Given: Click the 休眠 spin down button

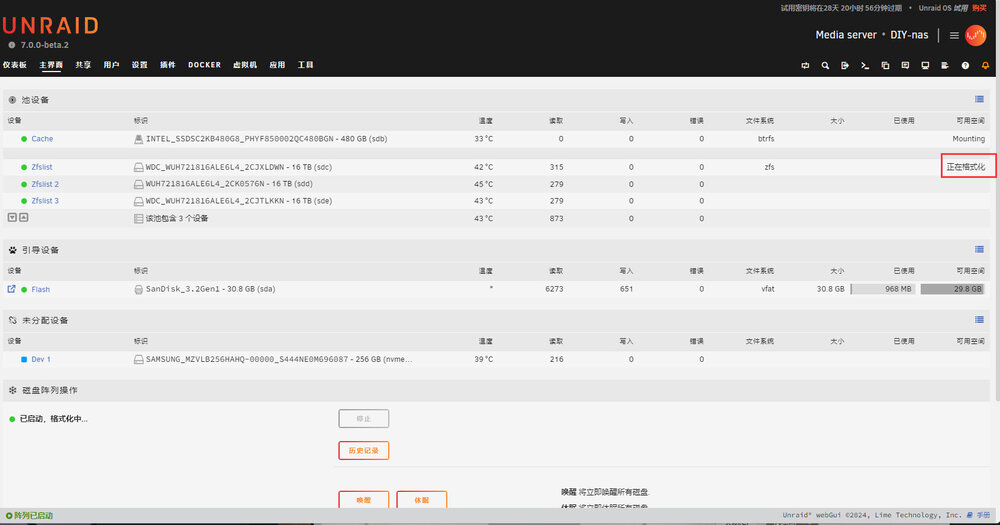Looking at the screenshot, I should [x=422, y=499].
